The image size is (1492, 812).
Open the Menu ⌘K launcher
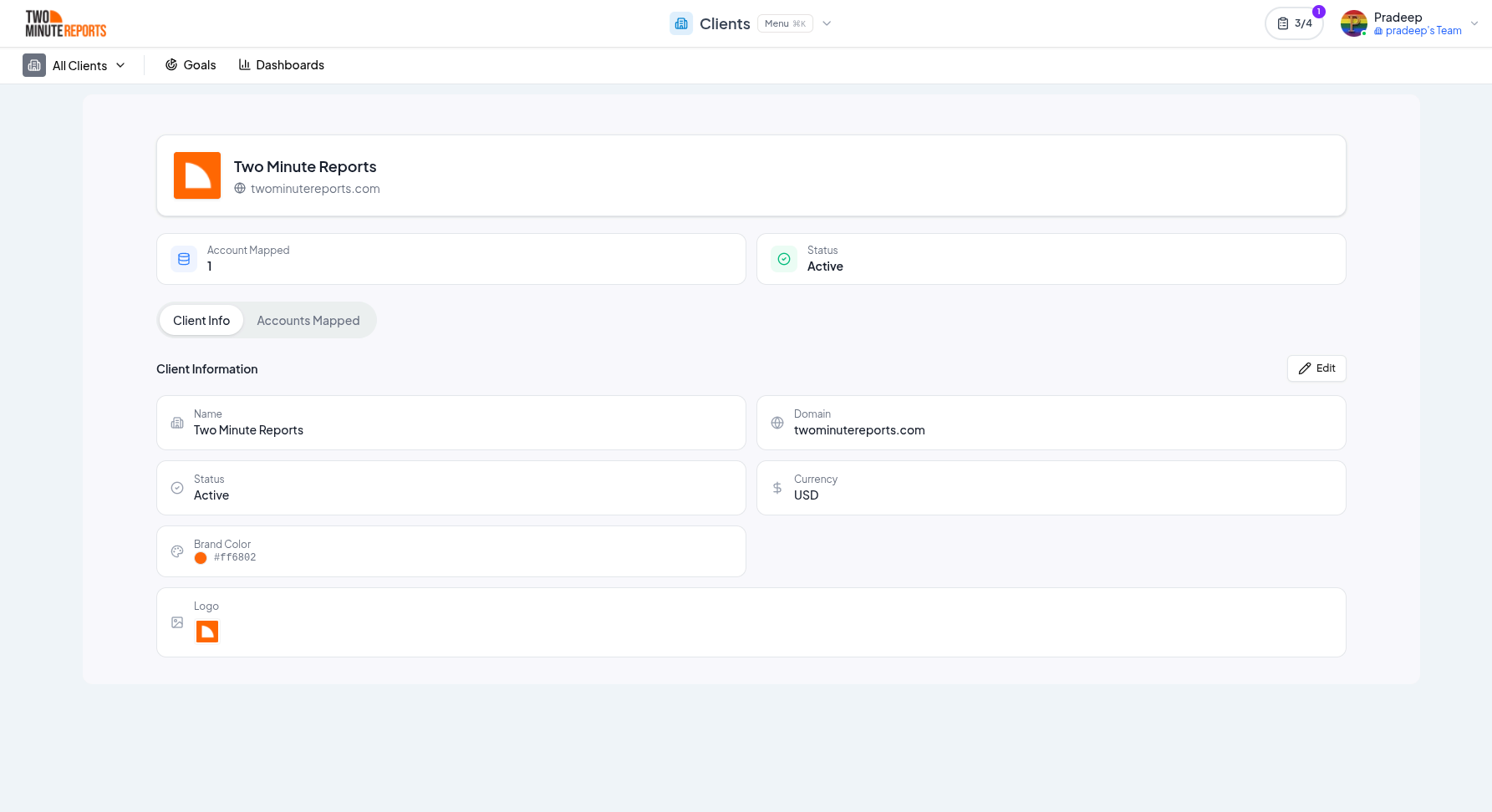[784, 23]
